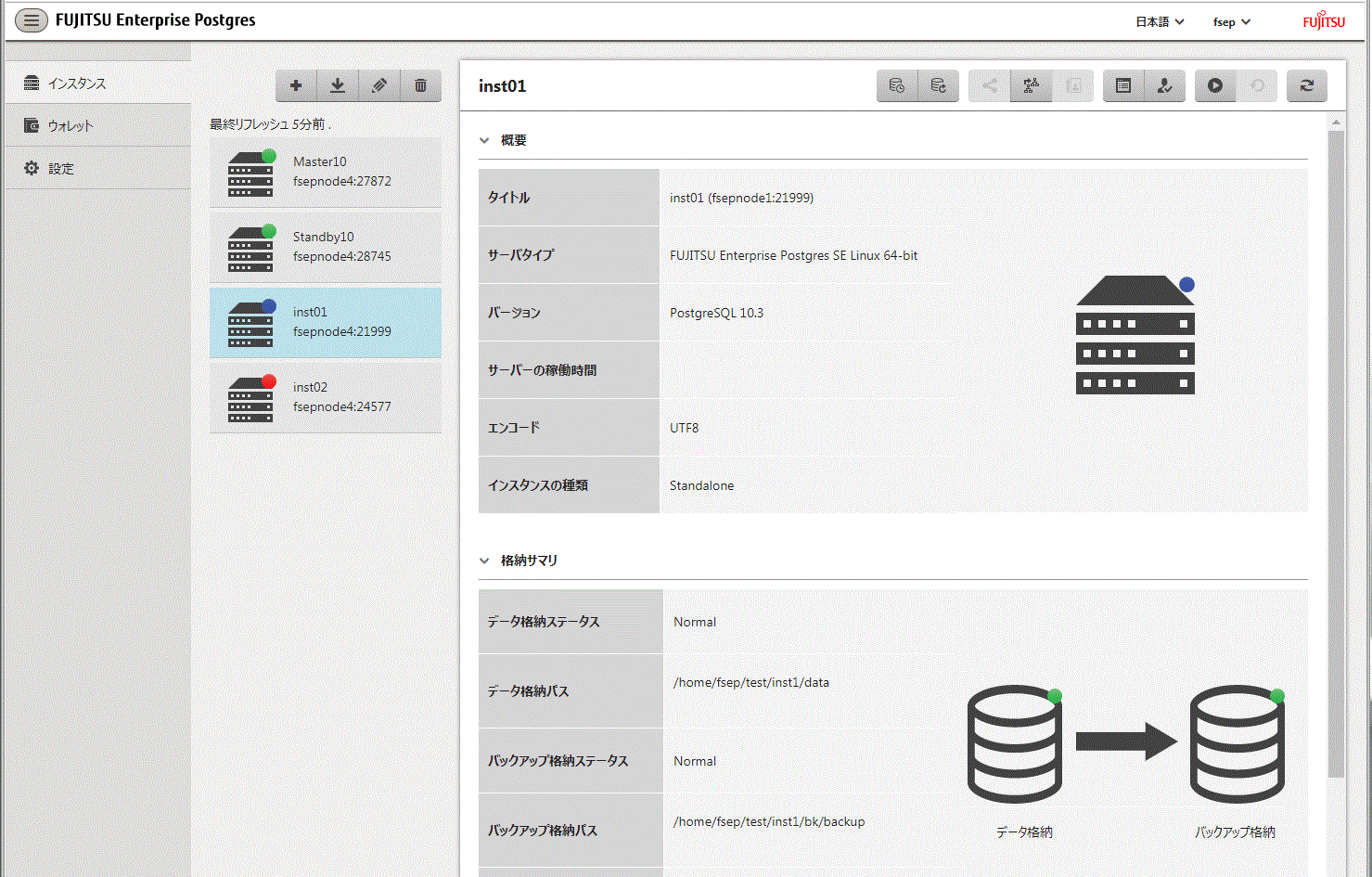Click the title value 'inst01 (fsepnode1:21999)'
Image resolution: width=1372 pixels, height=877 pixels.
tap(741, 198)
